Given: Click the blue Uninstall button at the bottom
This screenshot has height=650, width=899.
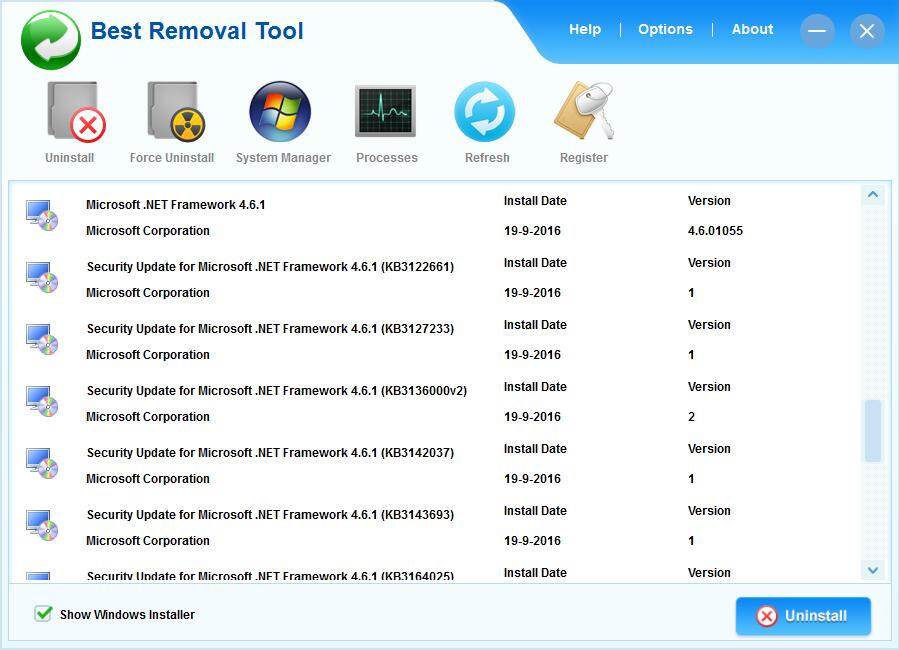Looking at the screenshot, I should click(803, 616).
